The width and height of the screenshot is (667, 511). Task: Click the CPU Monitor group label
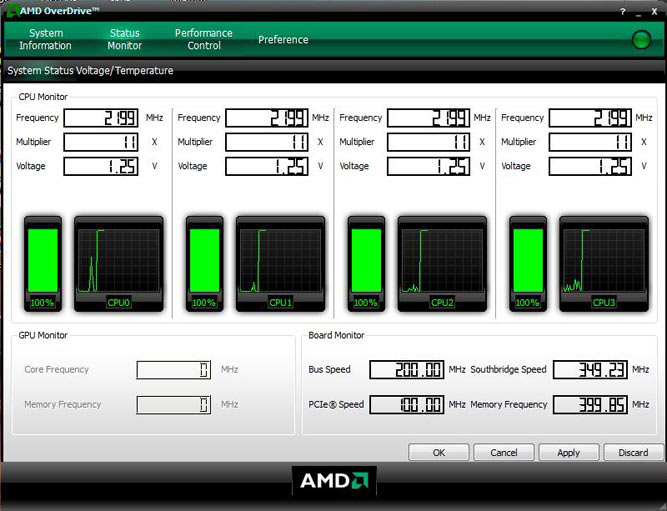tap(43, 97)
